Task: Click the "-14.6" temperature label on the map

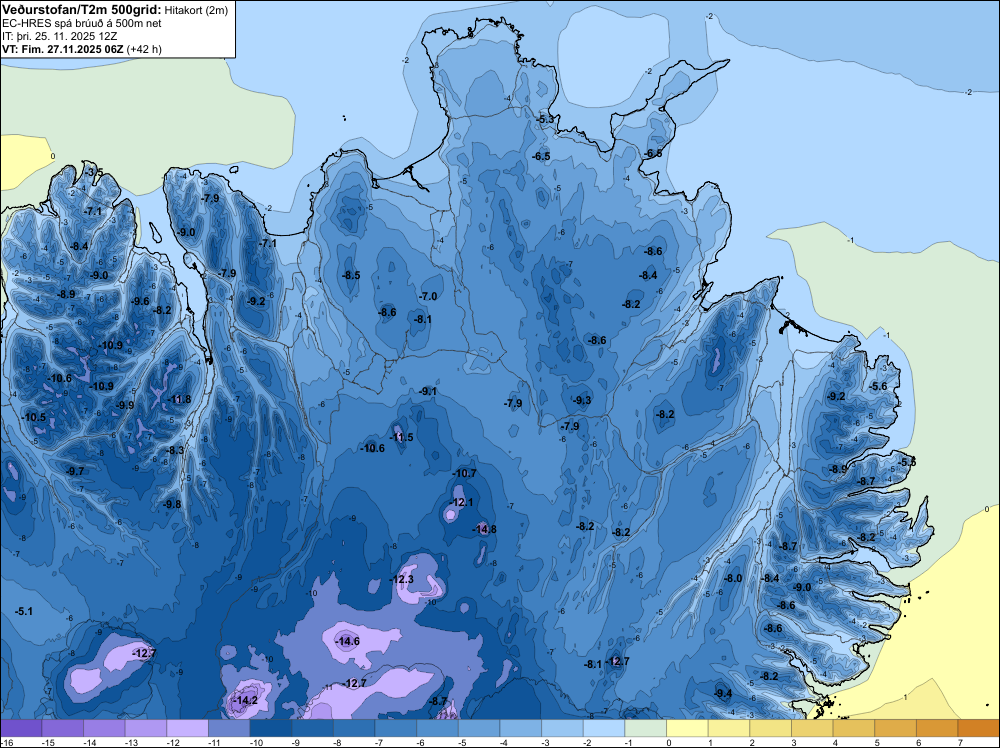Action: (x=348, y=641)
